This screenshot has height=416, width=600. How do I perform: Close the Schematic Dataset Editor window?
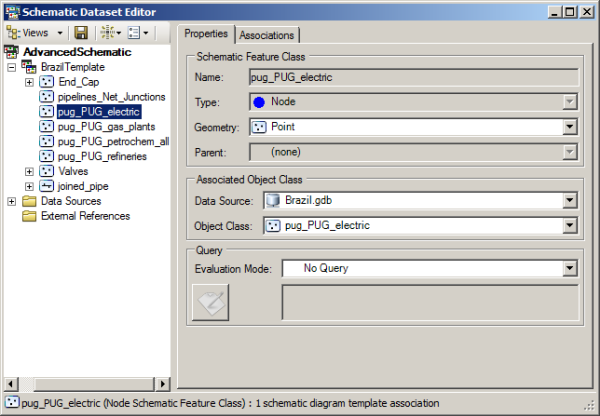tap(587, 12)
